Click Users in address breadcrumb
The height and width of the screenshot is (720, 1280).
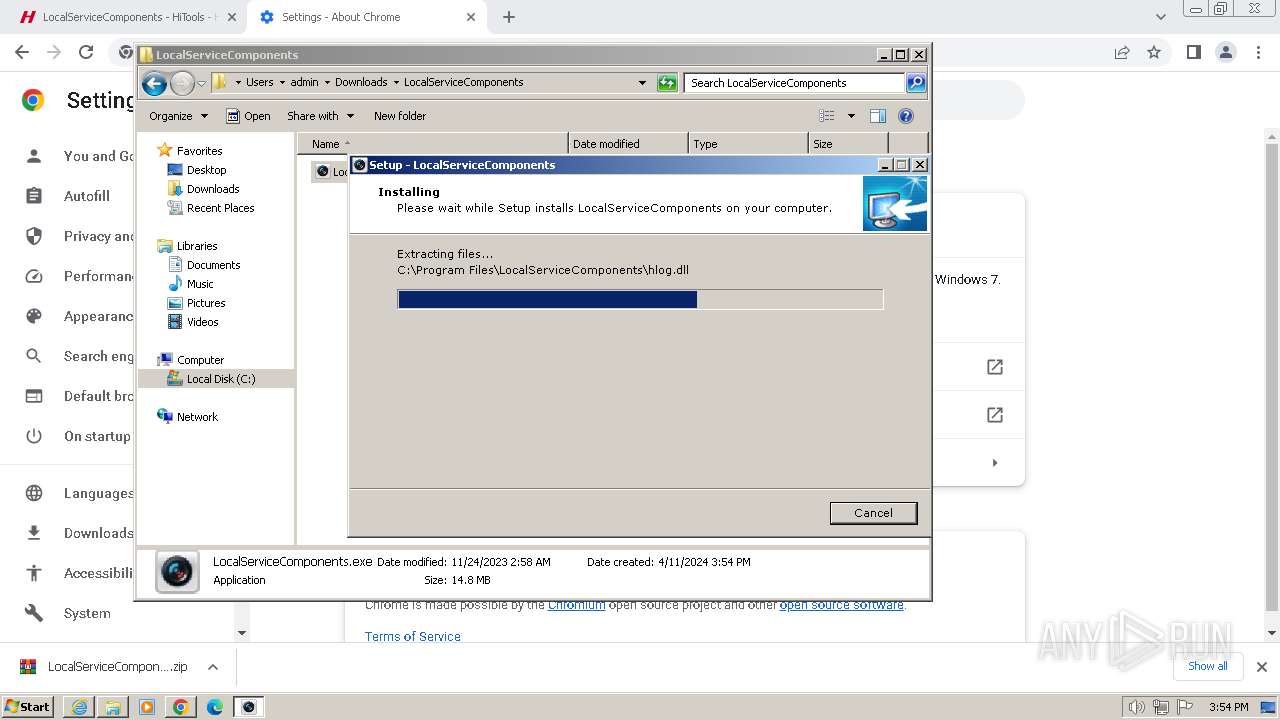259,83
